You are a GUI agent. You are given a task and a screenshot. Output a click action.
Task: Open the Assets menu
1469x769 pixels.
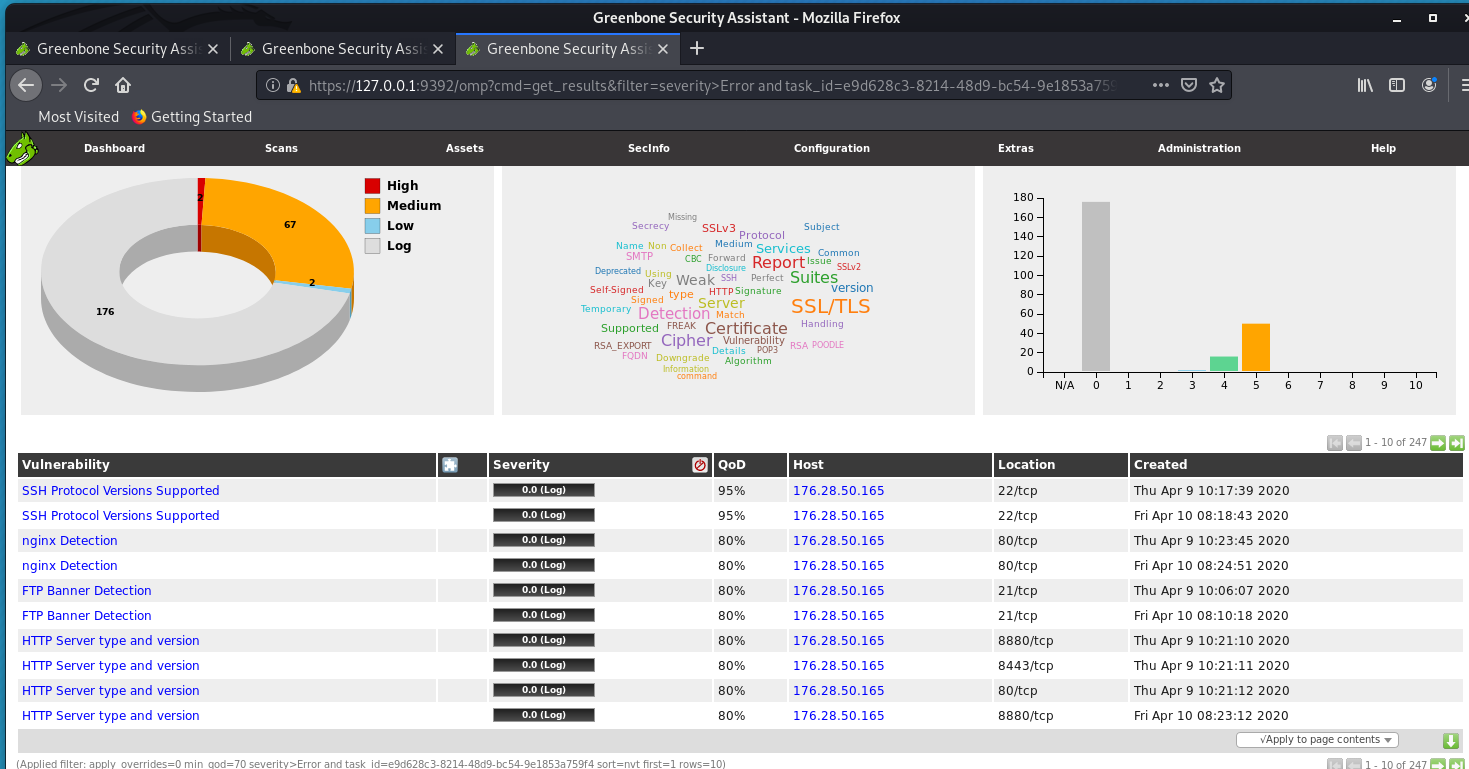464,148
